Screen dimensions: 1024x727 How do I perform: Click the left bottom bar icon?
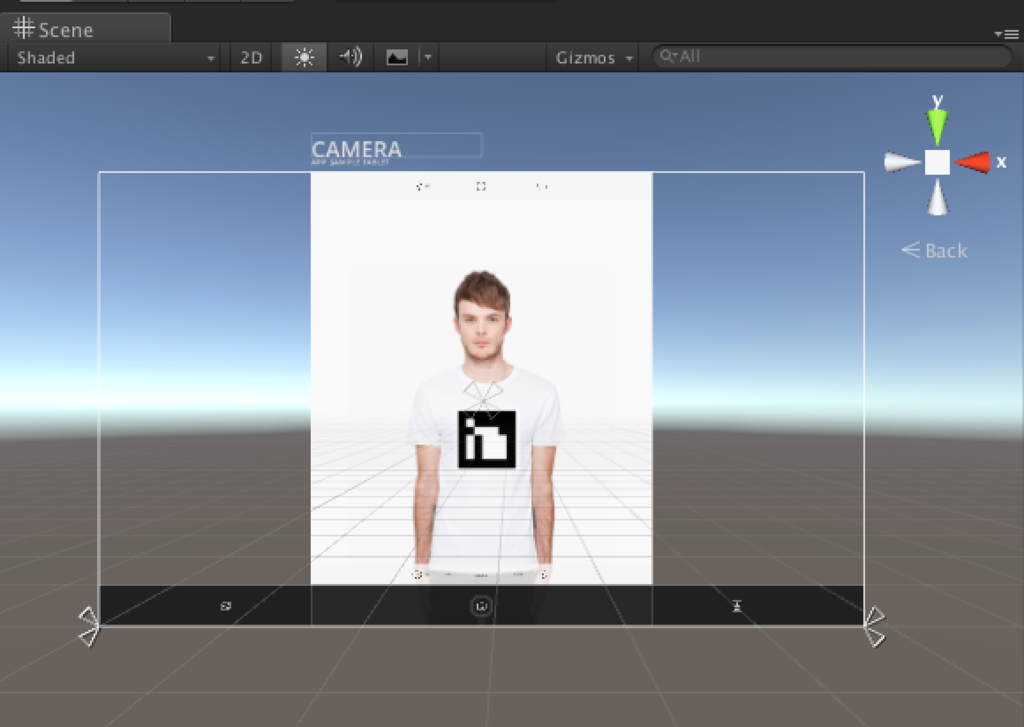[x=226, y=606]
